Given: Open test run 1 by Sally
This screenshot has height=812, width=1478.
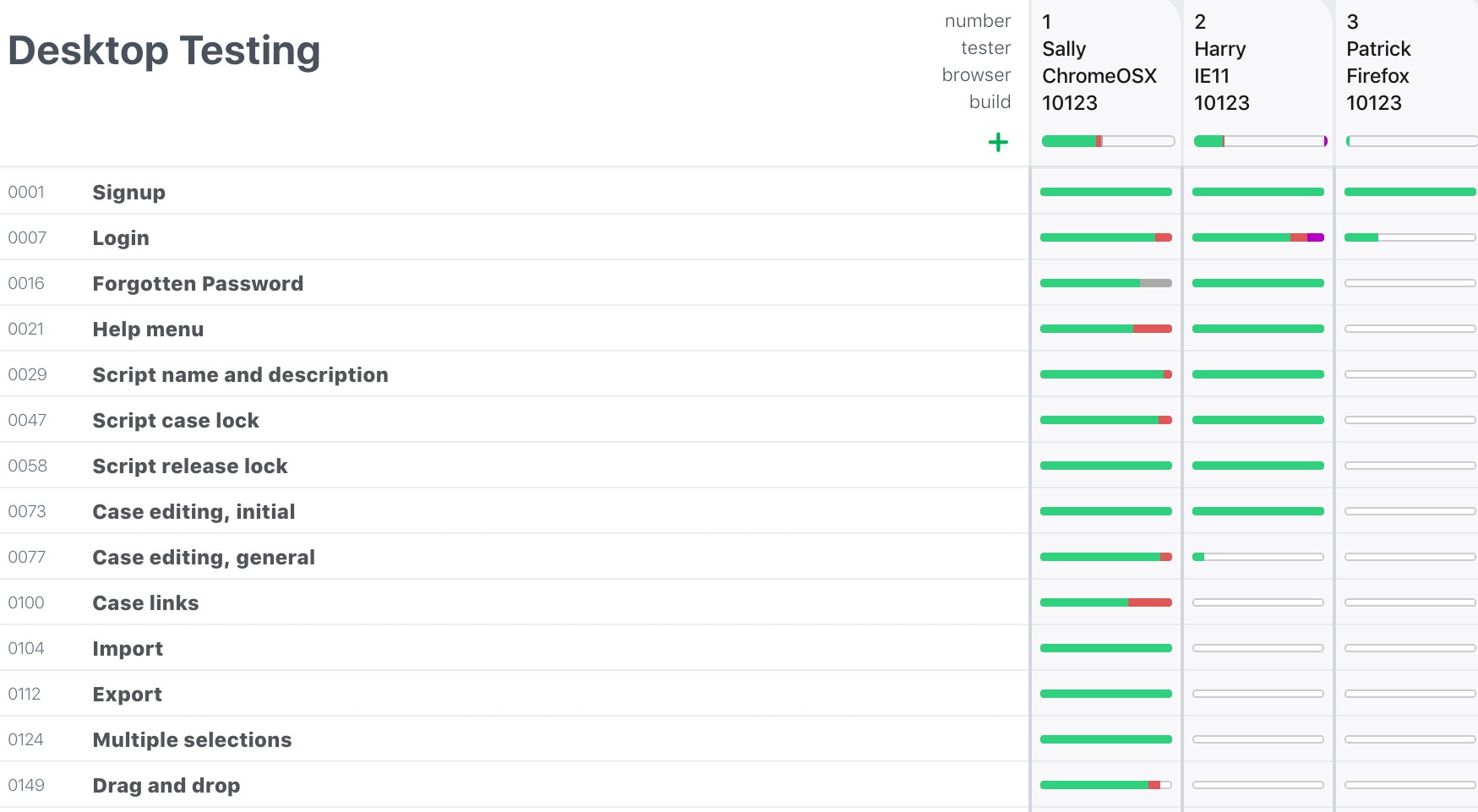Looking at the screenshot, I should point(1106,63).
